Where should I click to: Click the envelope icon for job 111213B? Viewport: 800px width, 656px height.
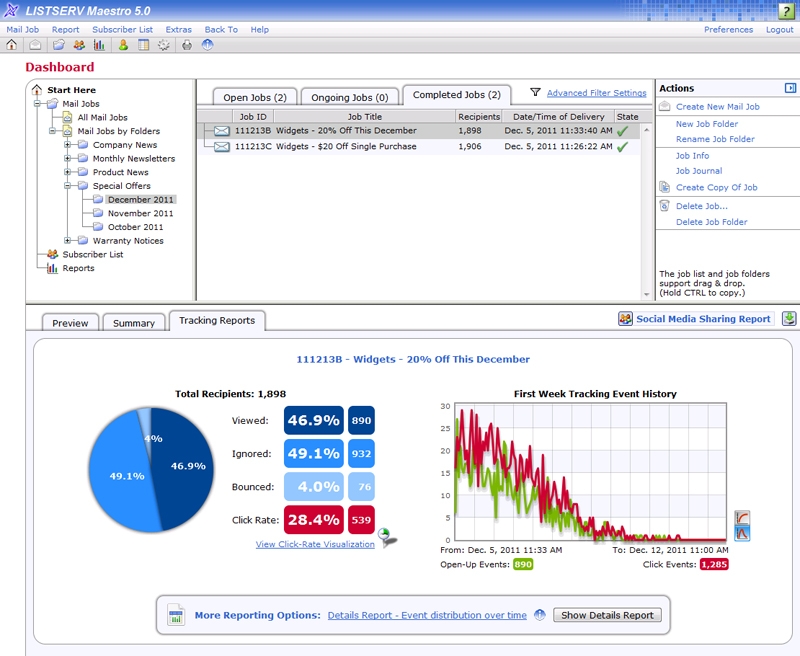tap(221, 131)
